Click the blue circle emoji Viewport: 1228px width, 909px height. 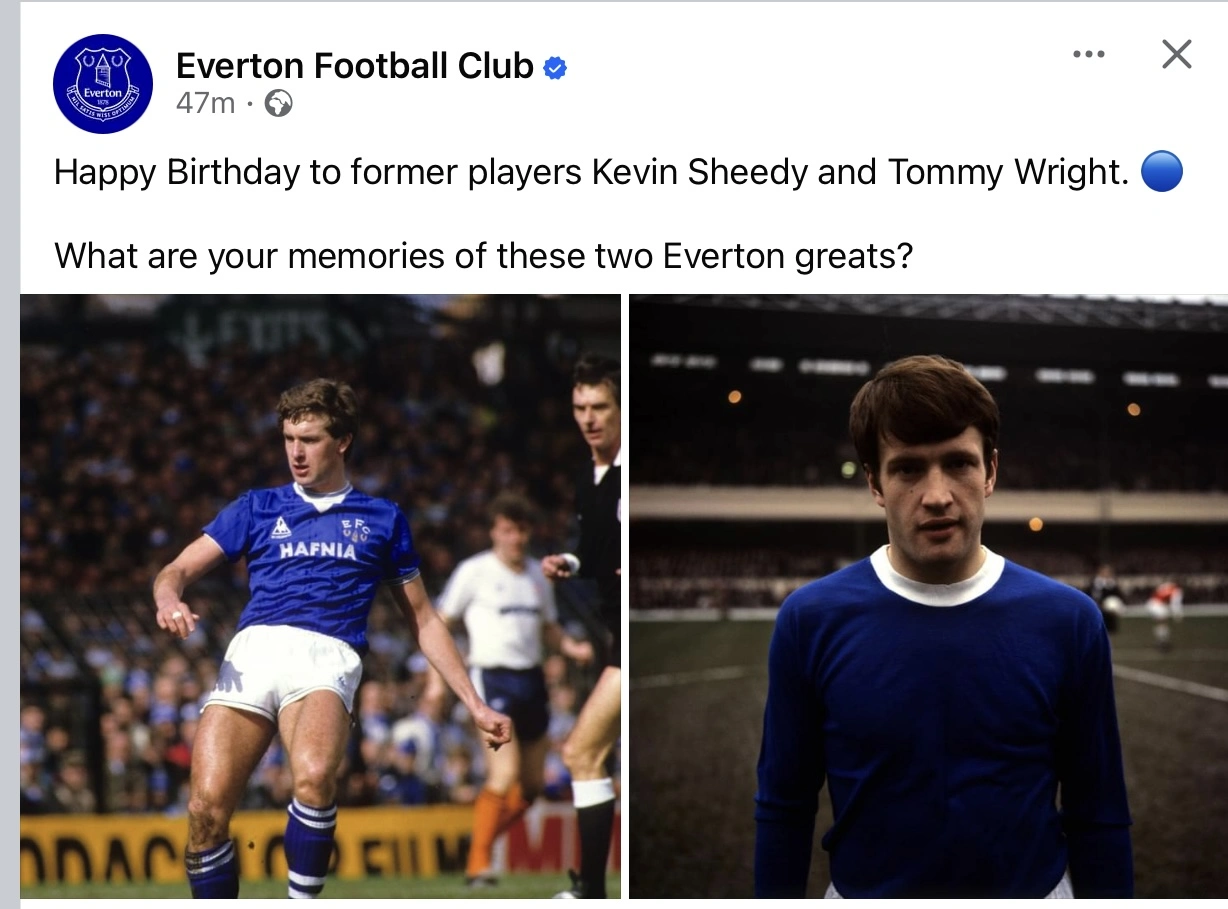(1161, 172)
